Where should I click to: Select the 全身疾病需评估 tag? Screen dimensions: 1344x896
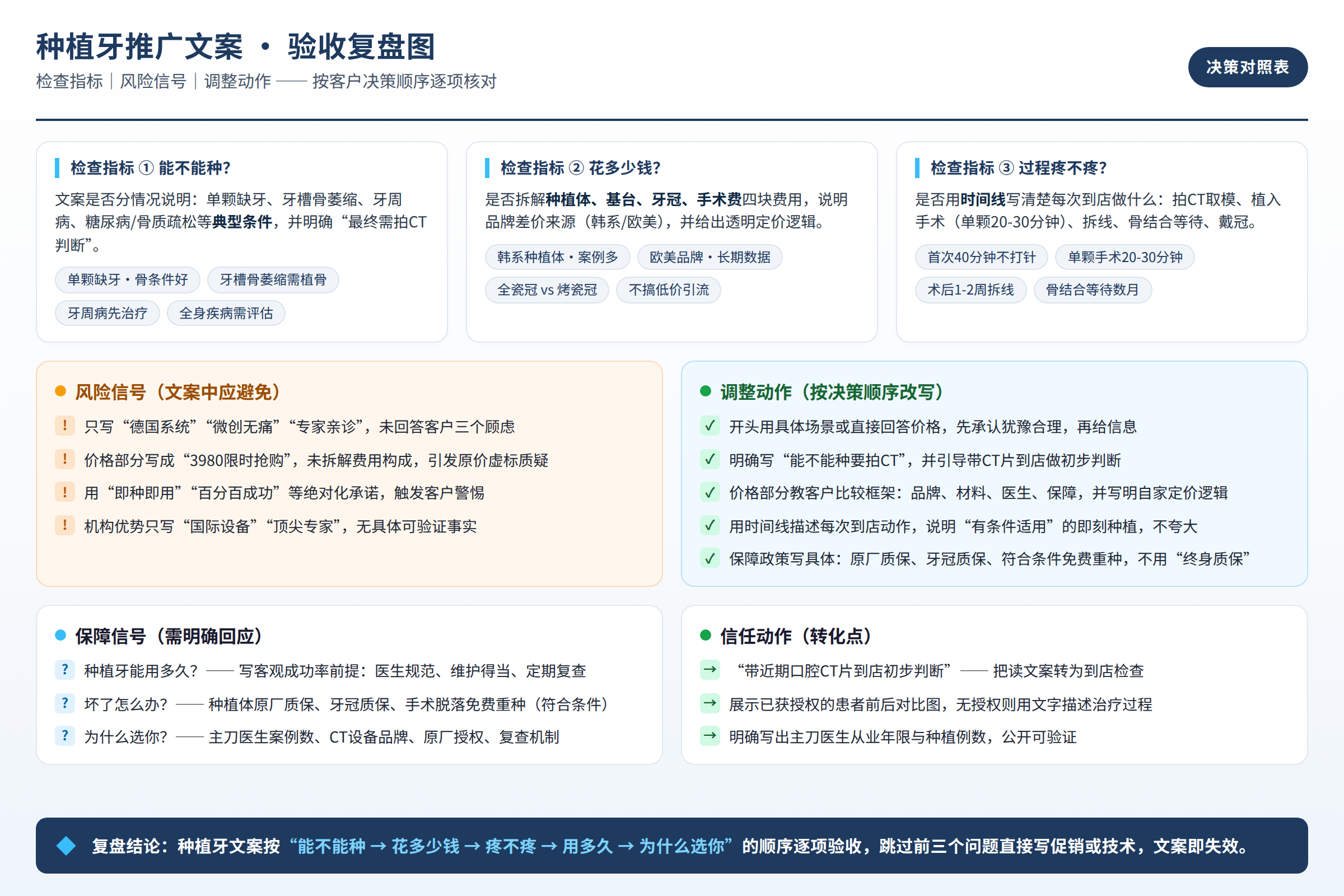point(226,313)
